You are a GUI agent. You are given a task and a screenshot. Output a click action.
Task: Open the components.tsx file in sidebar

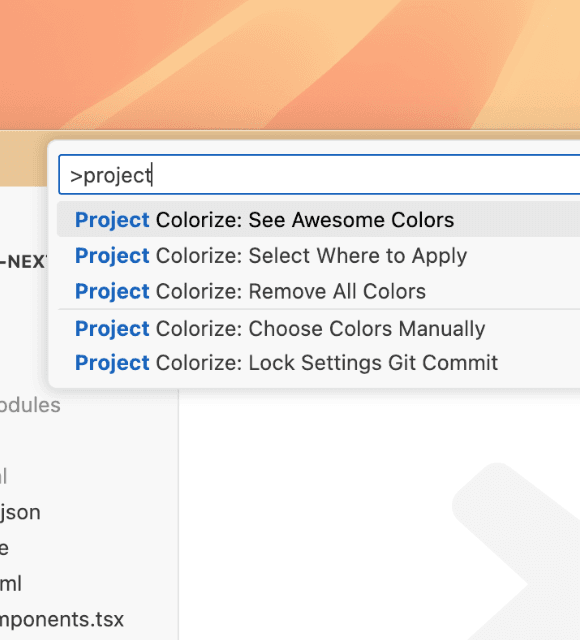pyautogui.click(x=61, y=619)
